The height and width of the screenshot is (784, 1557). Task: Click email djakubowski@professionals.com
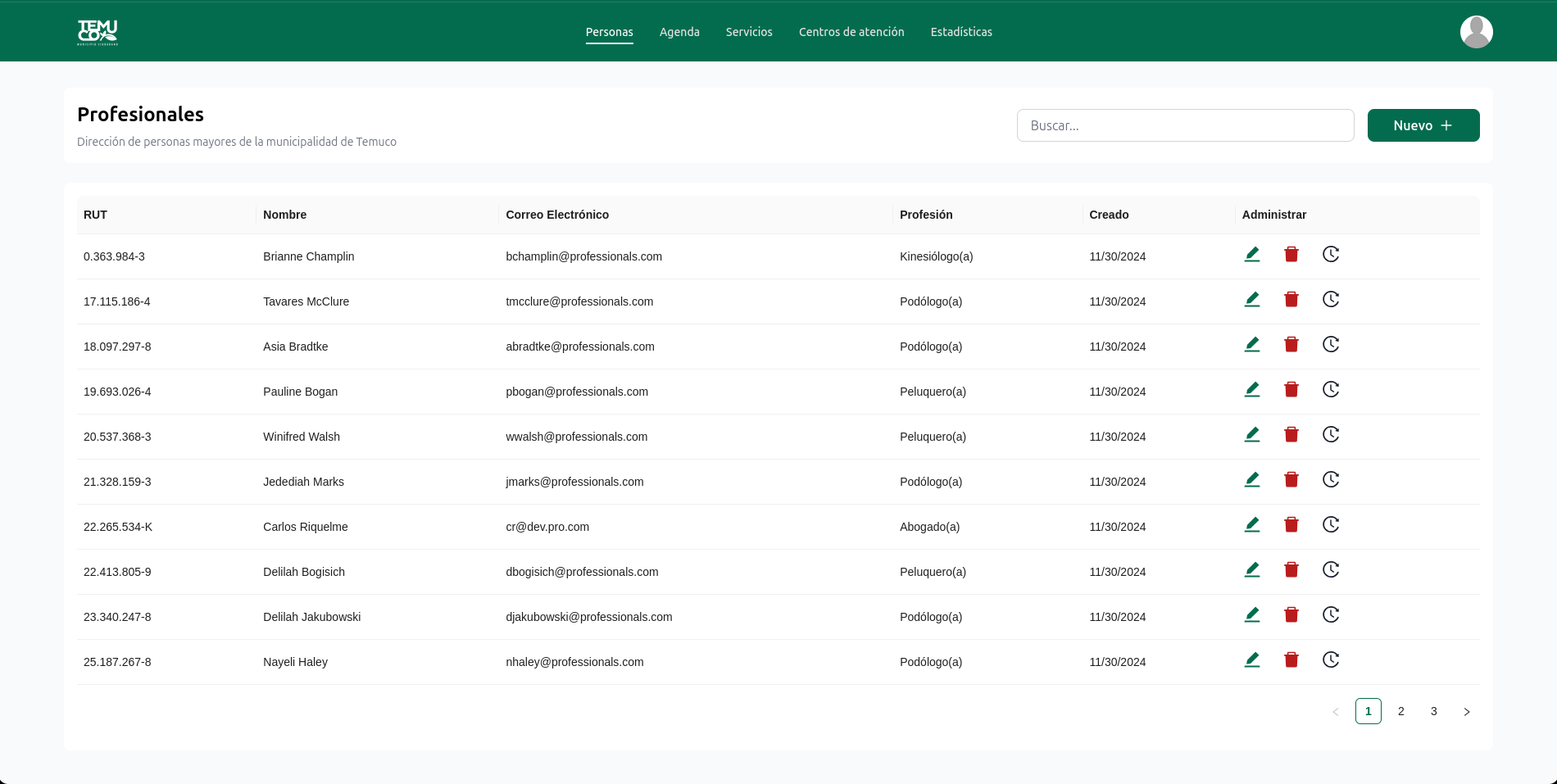pyautogui.click(x=588, y=617)
